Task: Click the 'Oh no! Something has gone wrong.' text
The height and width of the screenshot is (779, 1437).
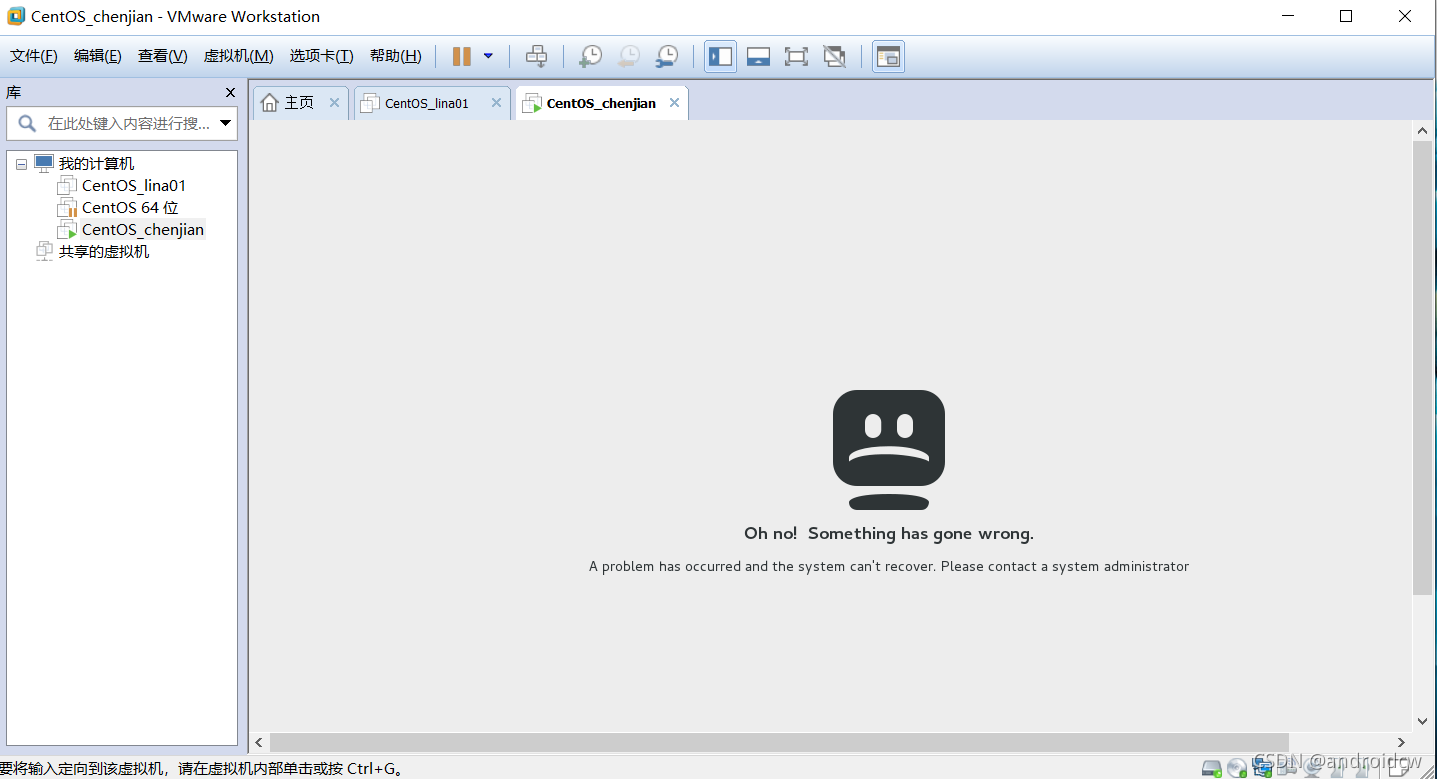Action: click(889, 533)
